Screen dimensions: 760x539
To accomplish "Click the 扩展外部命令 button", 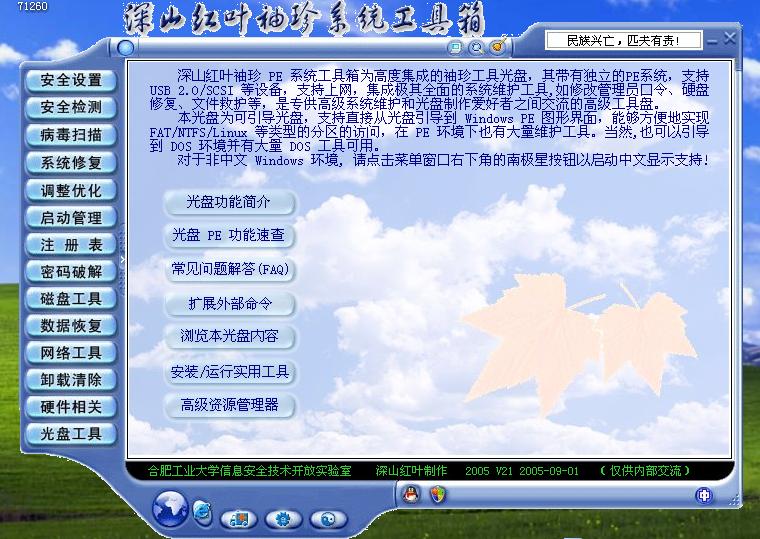I will tap(229, 304).
